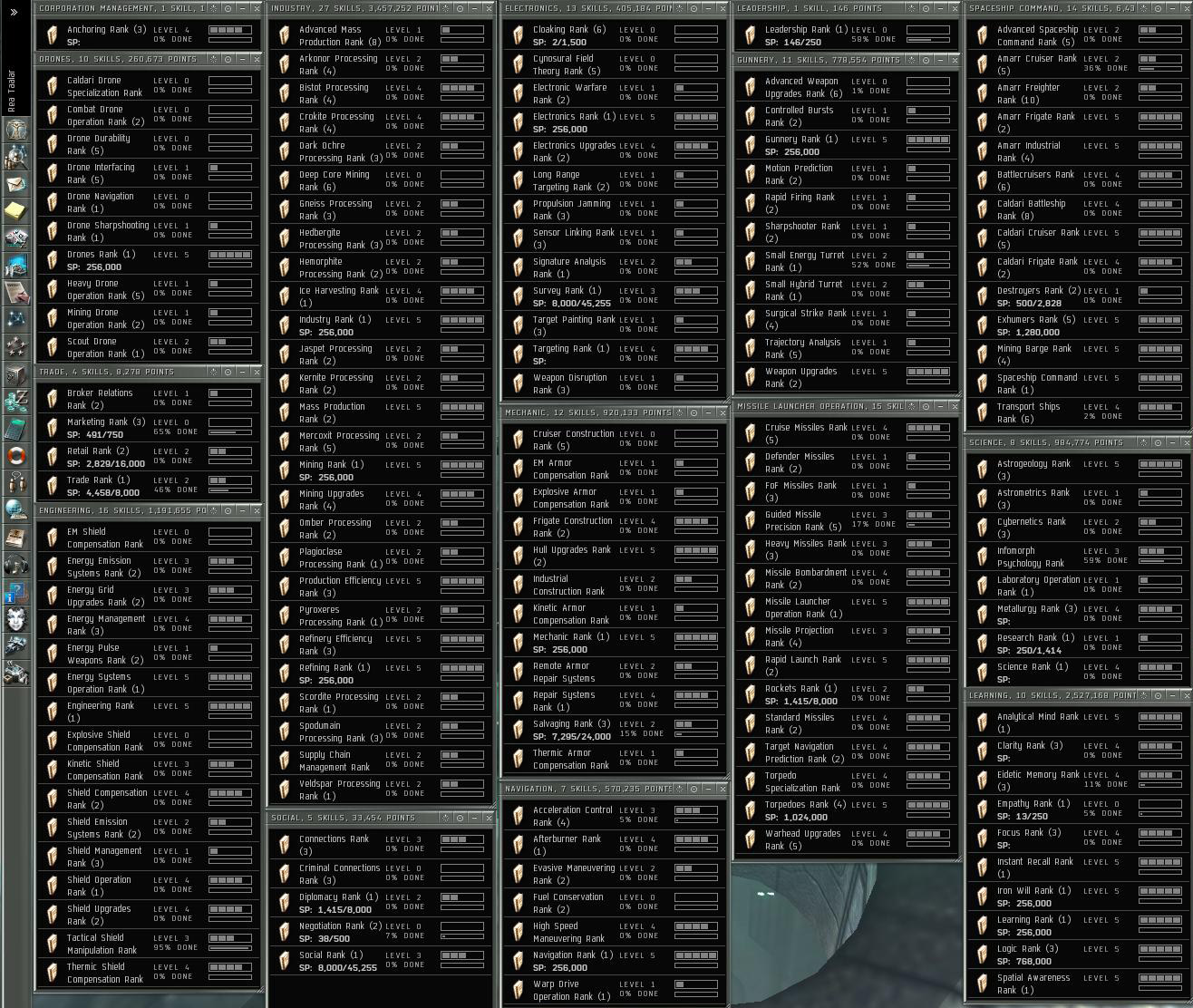
Task: Click the star-shaped icon in the Science header
Action: pyautogui.click(x=1144, y=442)
